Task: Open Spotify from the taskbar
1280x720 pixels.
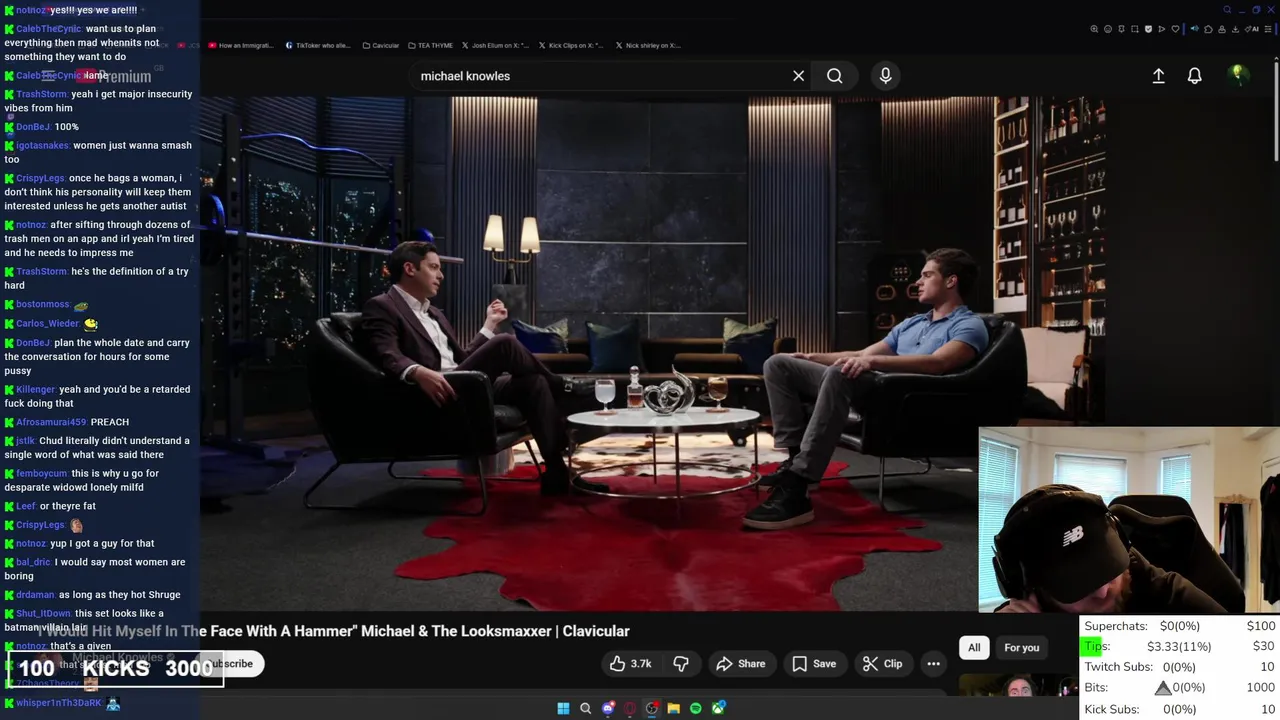Action: pyautogui.click(x=696, y=709)
